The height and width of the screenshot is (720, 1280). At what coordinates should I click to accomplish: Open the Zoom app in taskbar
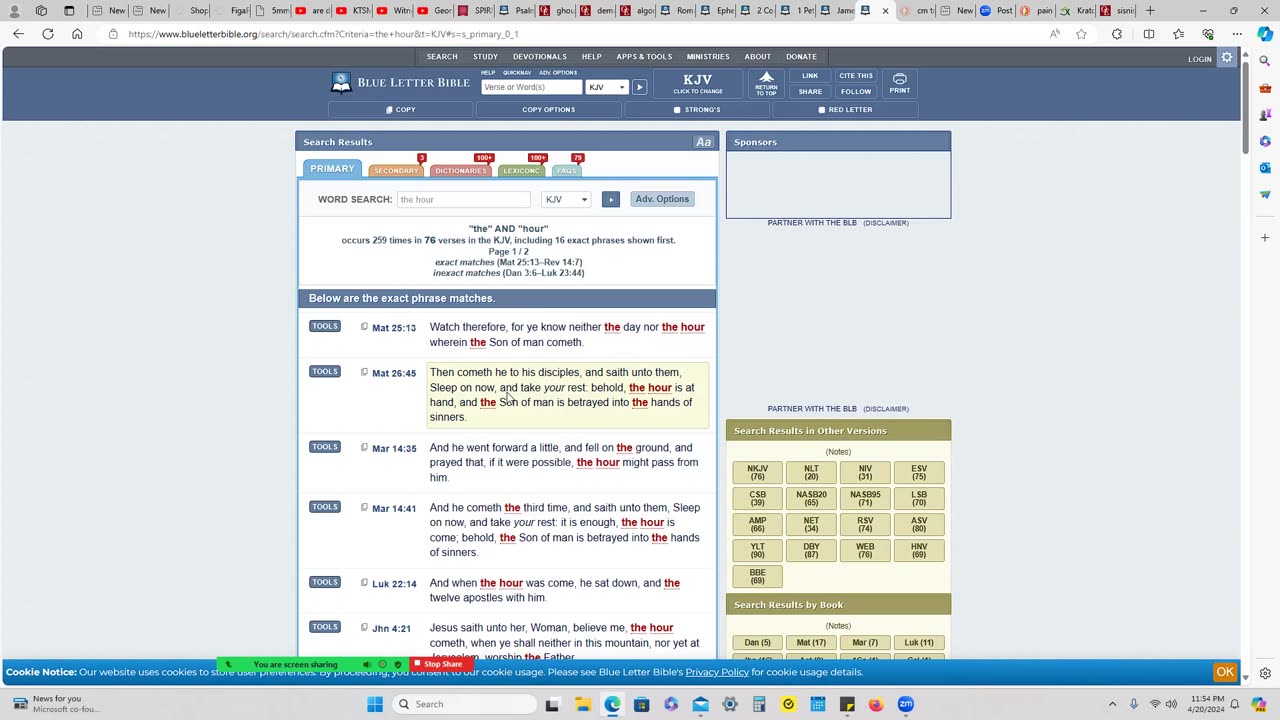[x=906, y=704]
